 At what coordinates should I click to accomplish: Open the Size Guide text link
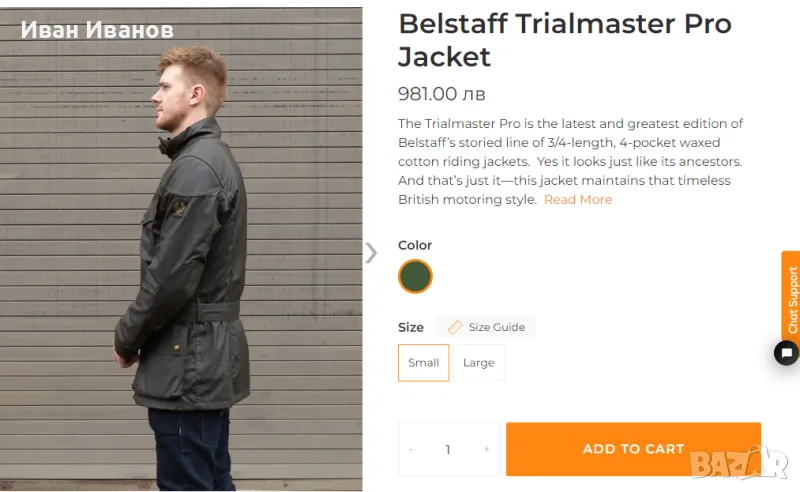(497, 327)
